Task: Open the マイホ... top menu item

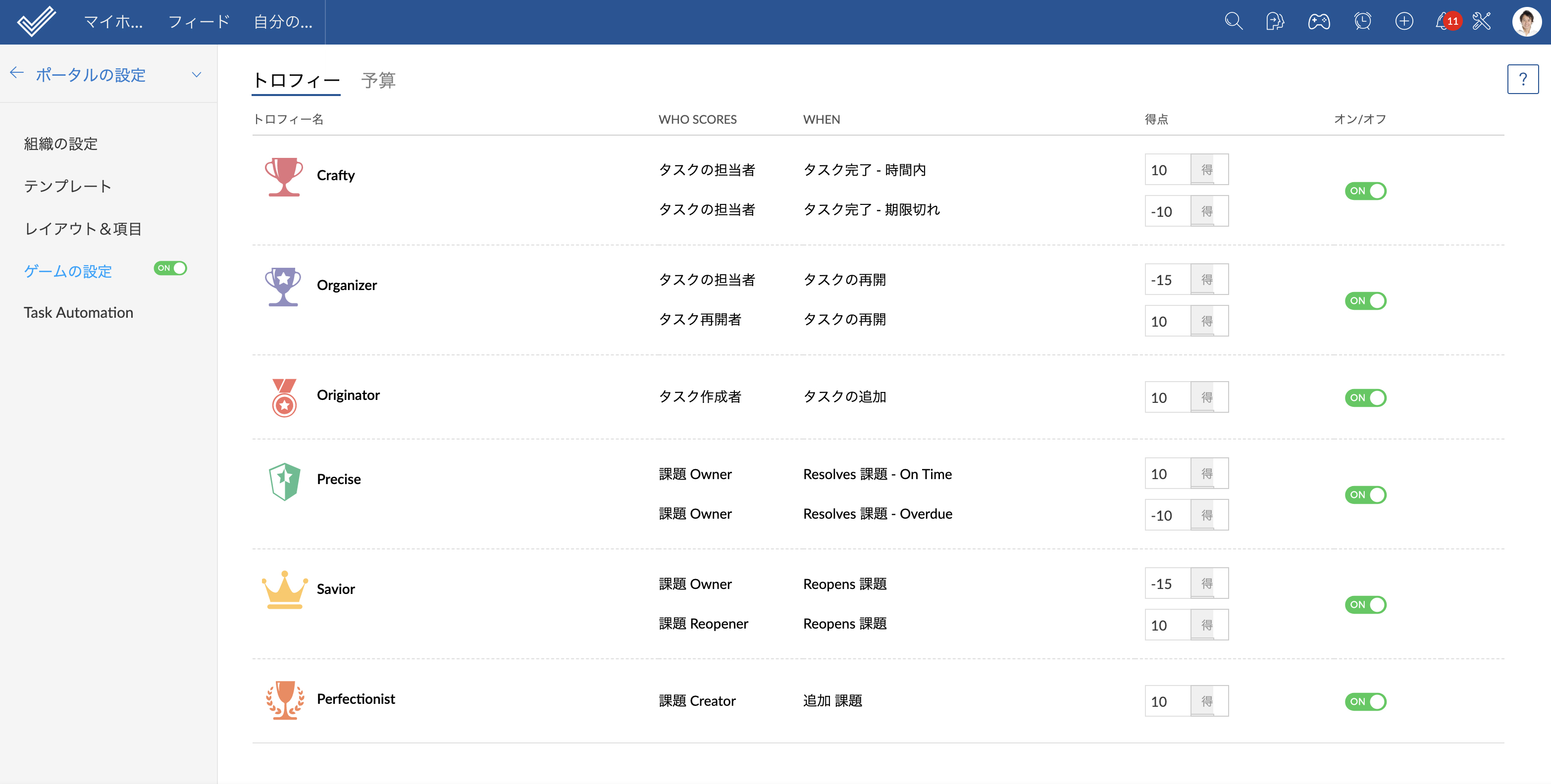Action: pyautogui.click(x=113, y=22)
